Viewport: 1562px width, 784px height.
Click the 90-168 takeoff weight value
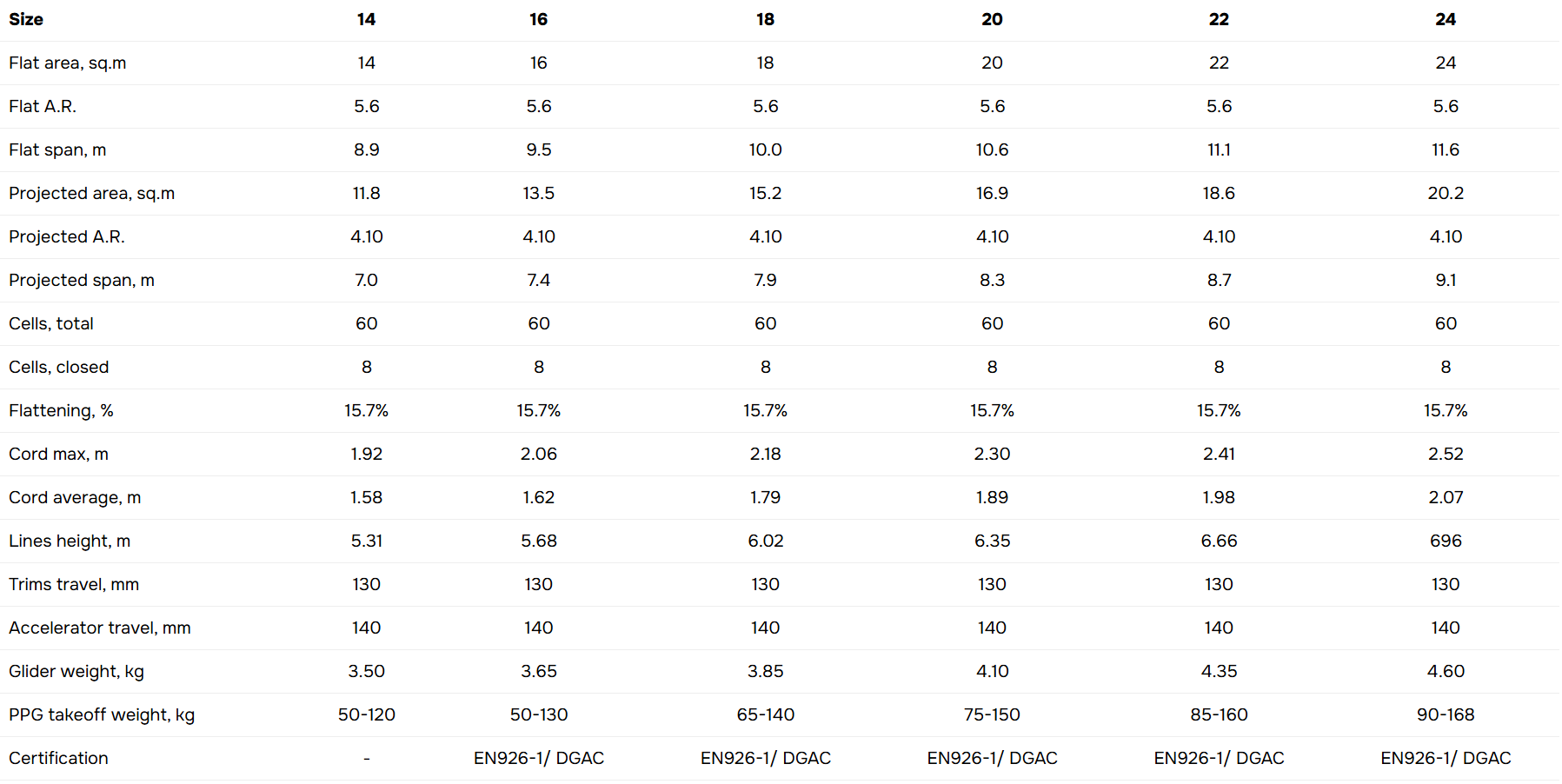pyautogui.click(x=1445, y=714)
